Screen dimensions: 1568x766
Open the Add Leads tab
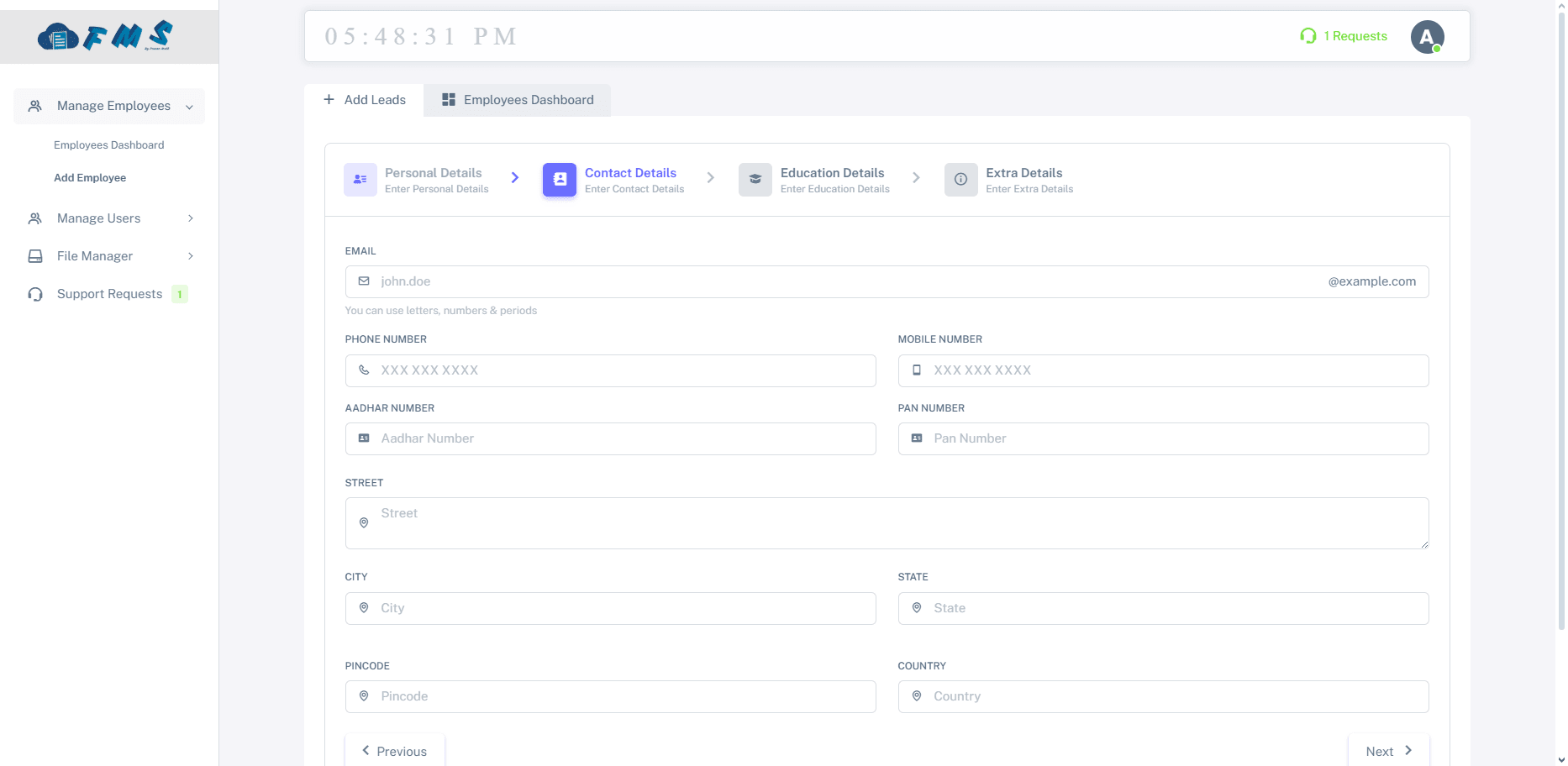[x=365, y=100]
